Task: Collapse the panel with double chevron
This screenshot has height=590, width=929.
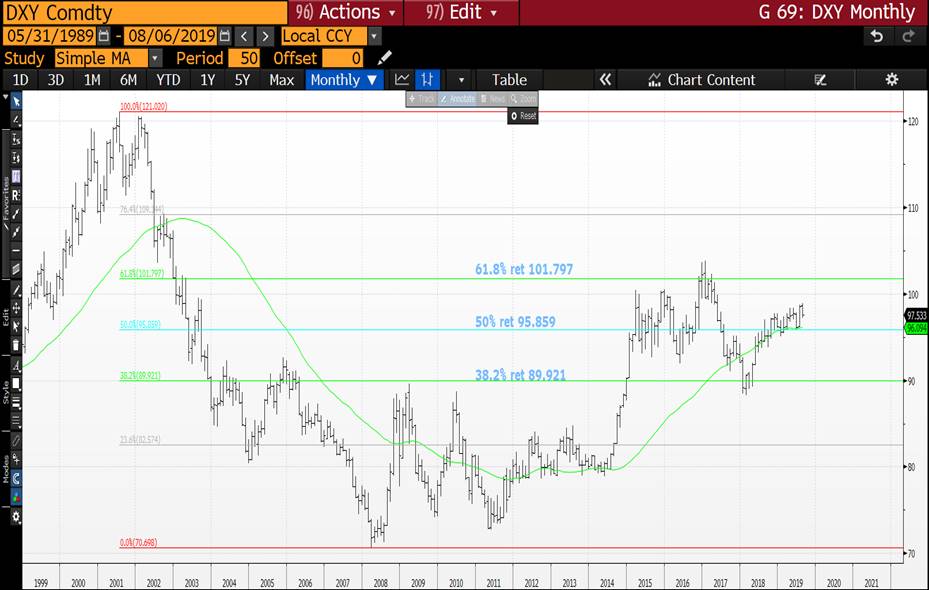Action: pos(605,79)
